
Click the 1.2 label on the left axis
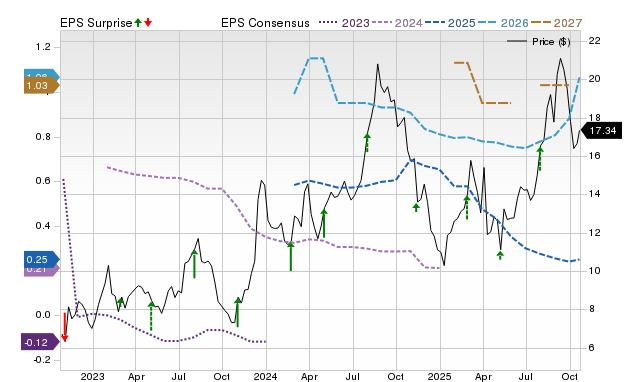[43, 47]
